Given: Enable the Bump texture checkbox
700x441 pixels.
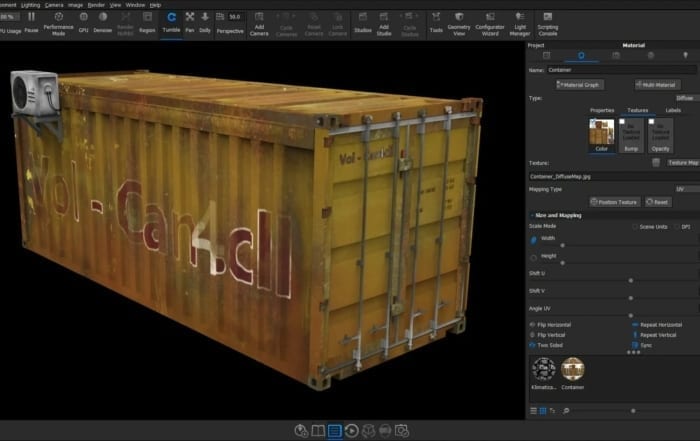Looking at the screenshot, I should [x=622, y=121].
